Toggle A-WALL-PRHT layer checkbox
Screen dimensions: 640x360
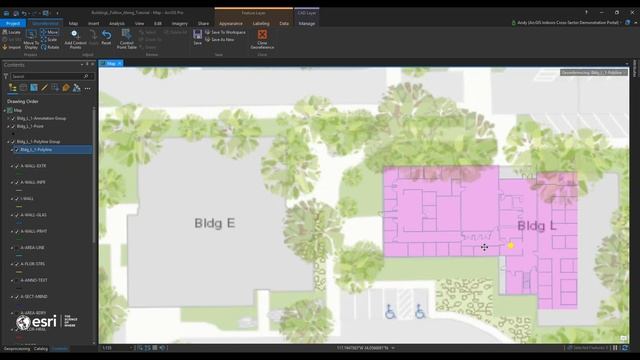(x=17, y=231)
